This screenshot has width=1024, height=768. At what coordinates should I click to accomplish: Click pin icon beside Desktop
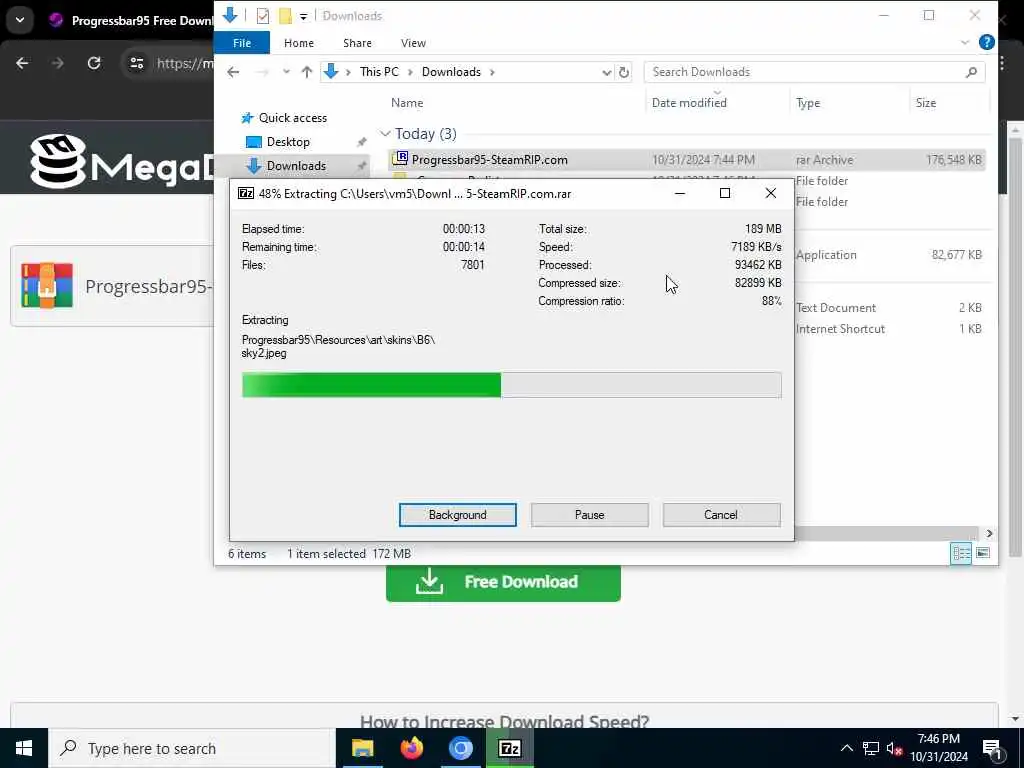click(x=361, y=142)
